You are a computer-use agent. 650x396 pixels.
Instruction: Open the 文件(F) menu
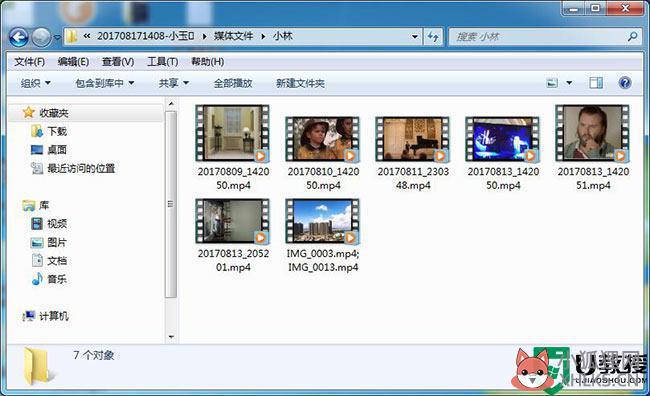(29, 62)
